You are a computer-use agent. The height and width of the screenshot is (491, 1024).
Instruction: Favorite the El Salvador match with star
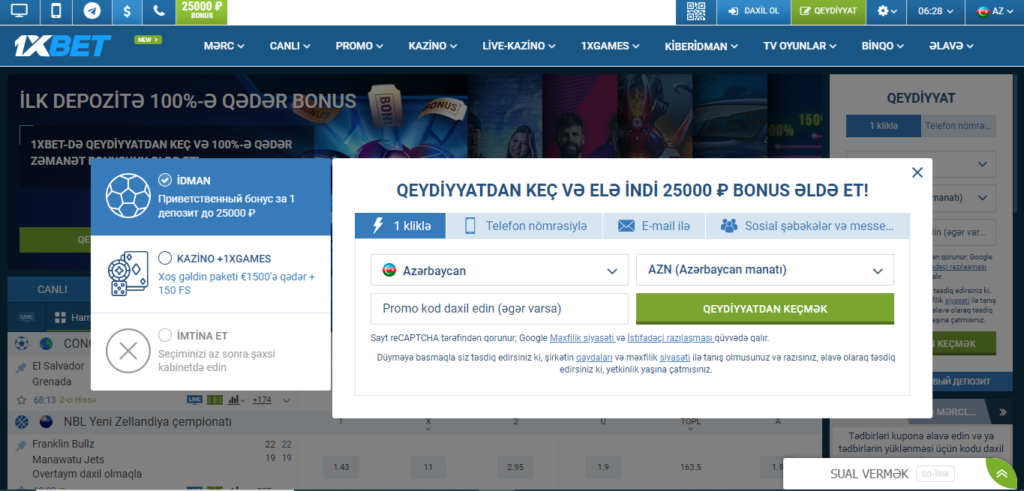[21, 400]
